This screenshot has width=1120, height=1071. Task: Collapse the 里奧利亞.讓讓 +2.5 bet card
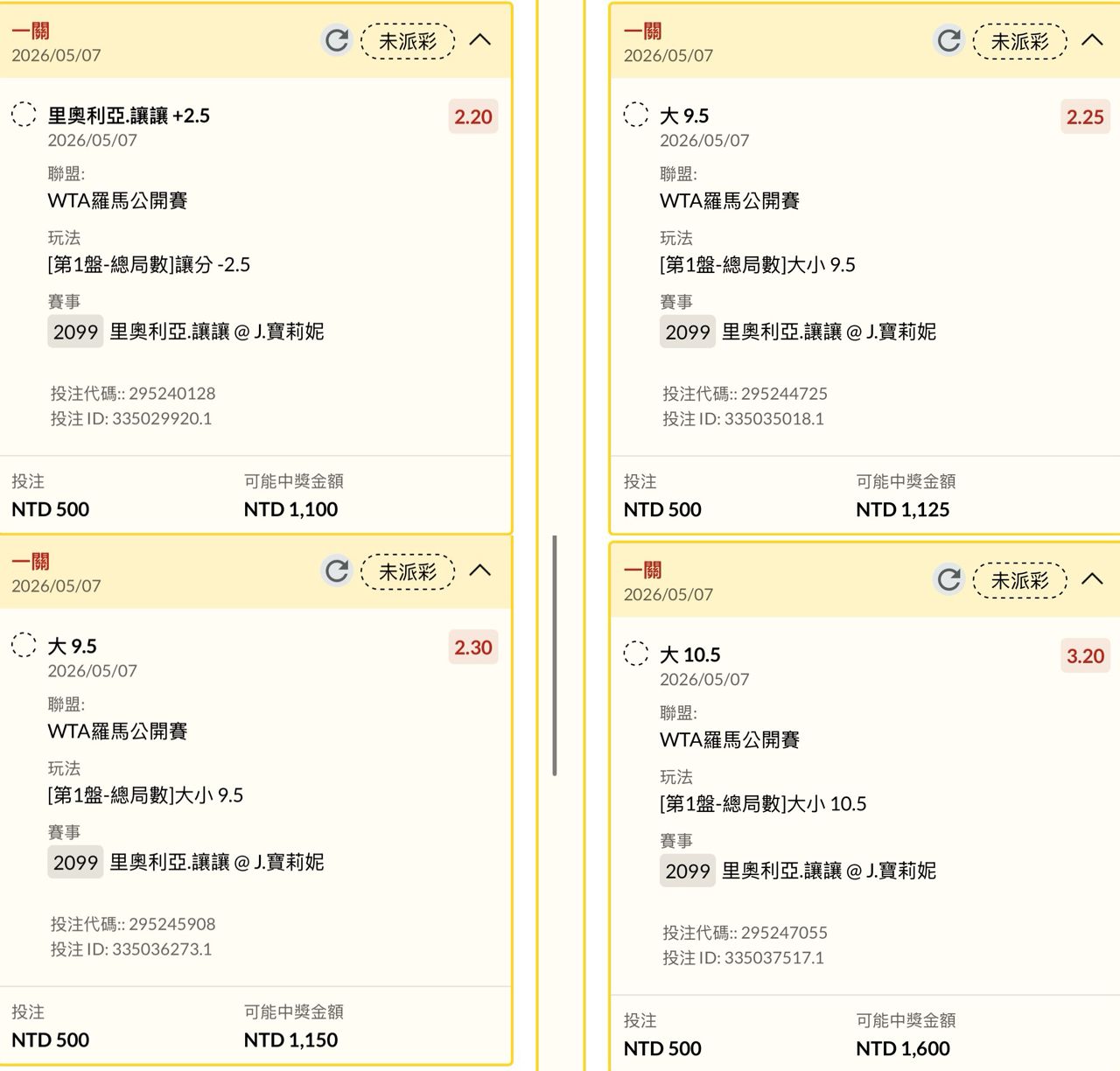pos(480,40)
